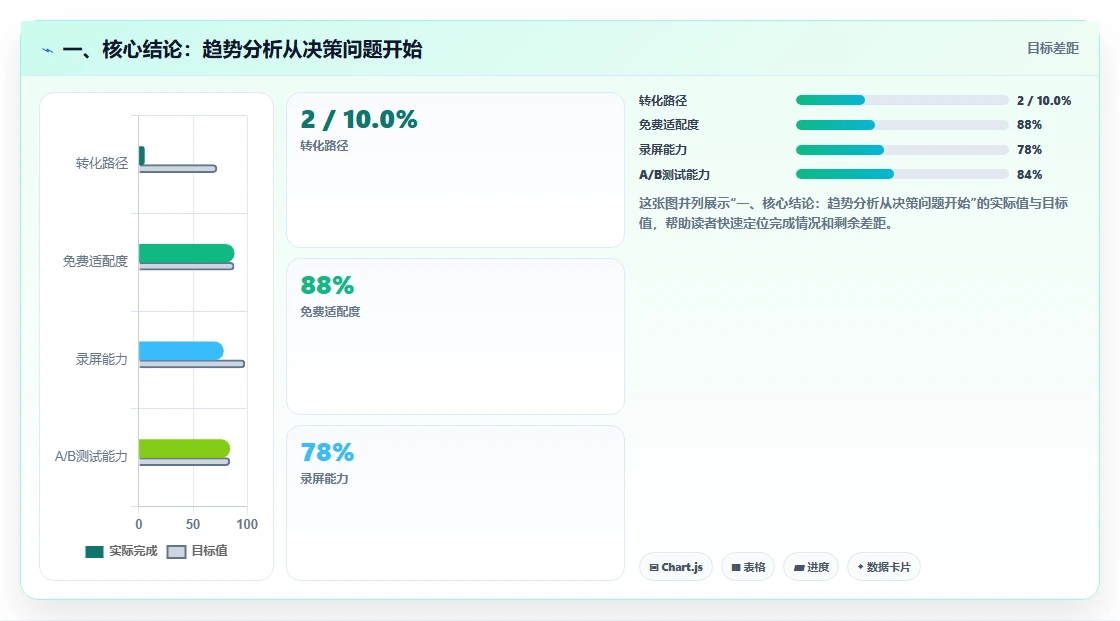Toggle the 目标值 legend swatch

(x=176, y=552)
